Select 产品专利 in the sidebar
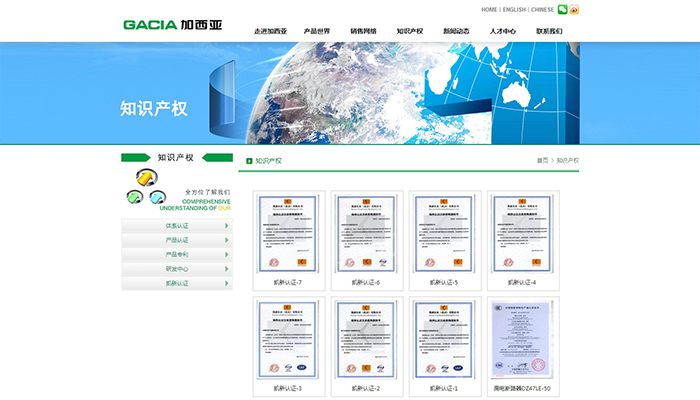Image resolution: width=700 pixels, height=400 pixels. point(177,254)
